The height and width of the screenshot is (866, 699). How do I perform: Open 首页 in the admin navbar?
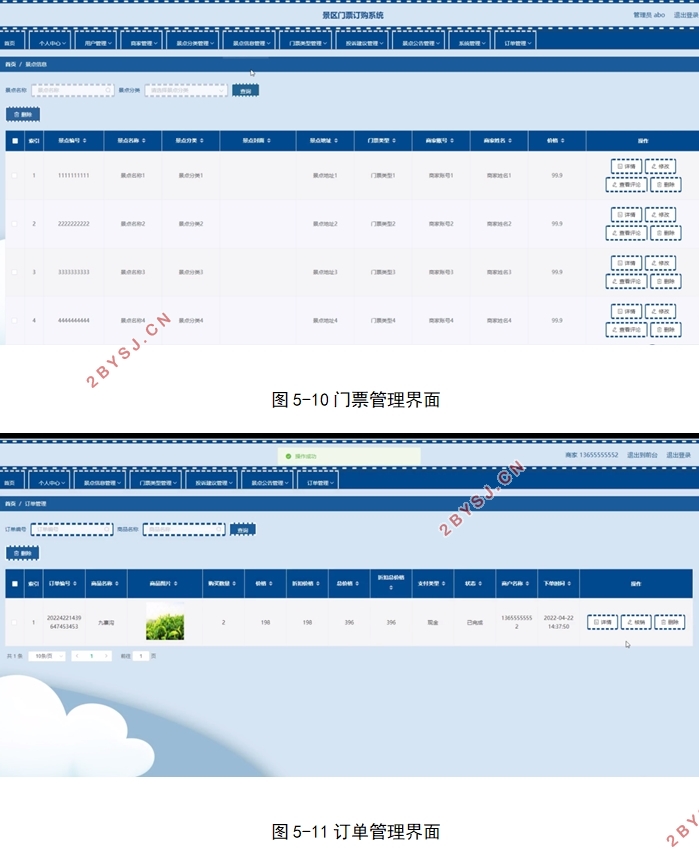click(10, 43)
